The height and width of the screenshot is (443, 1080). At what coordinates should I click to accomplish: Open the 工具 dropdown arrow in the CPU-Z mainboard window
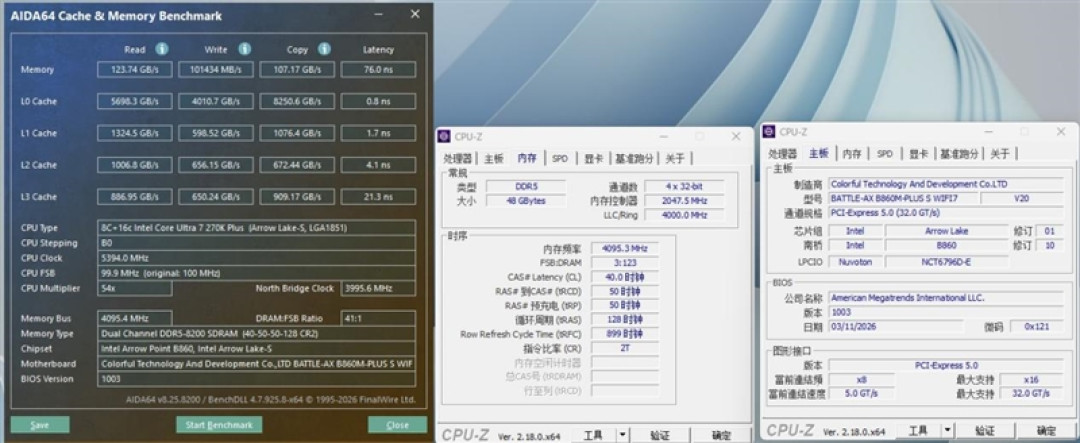pos(947,431)
